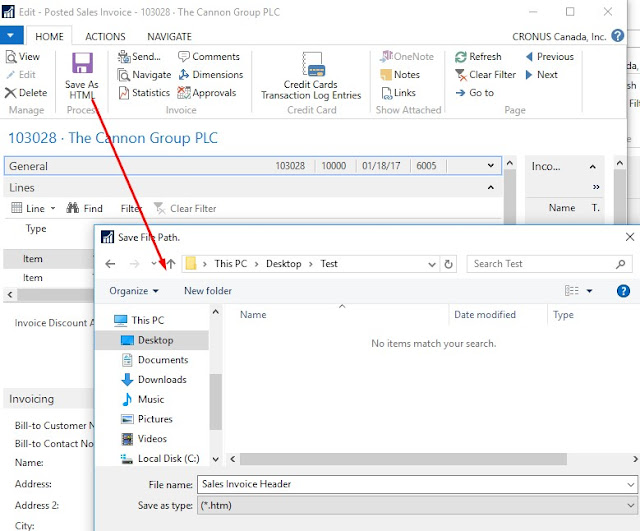The height and width of the screenshot is (531, 640).
Task: Click Clear Filter in Lines toolbar
Action: click(185, 209)
